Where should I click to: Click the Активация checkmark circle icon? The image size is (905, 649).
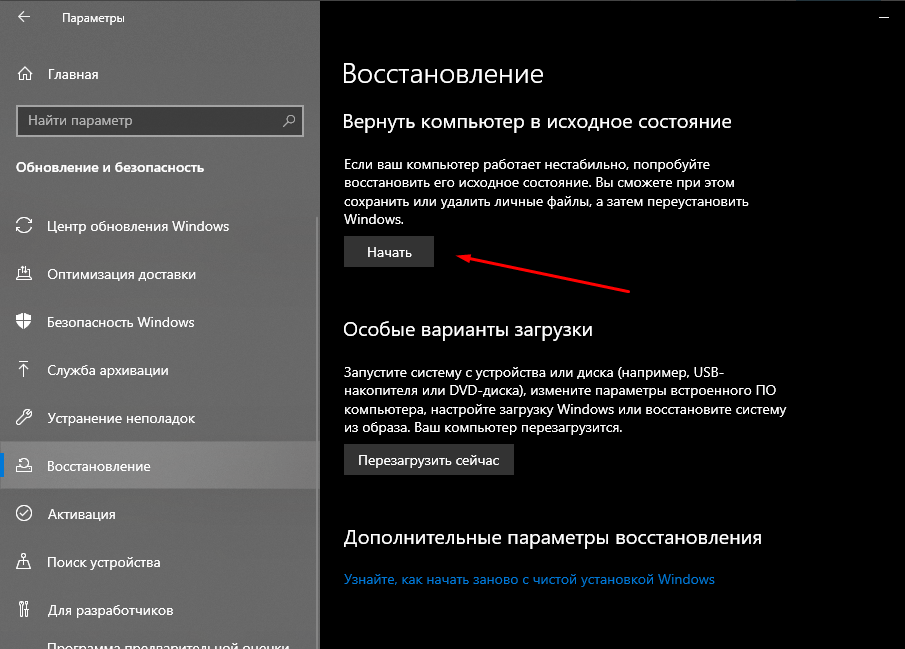(x=25, y=514)
